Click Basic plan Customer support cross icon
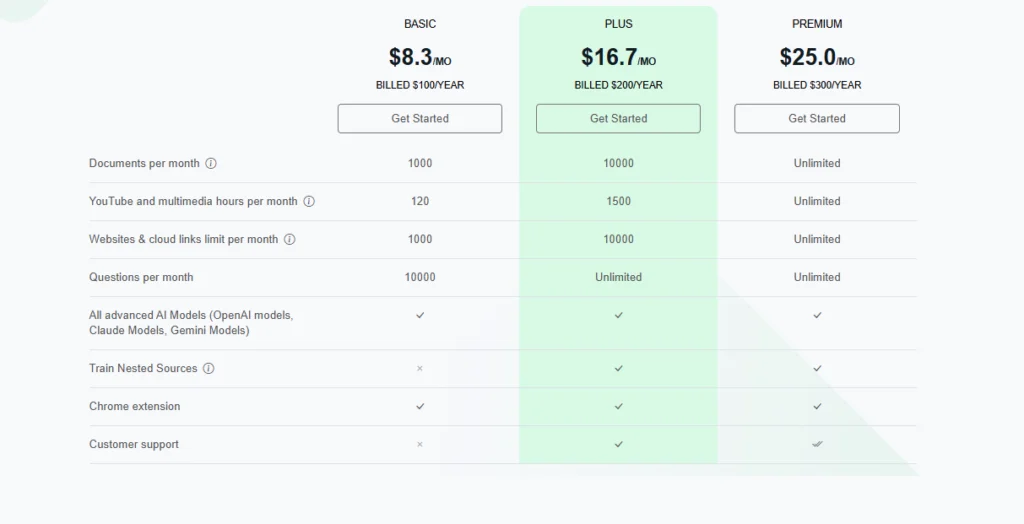 [420, 444]
